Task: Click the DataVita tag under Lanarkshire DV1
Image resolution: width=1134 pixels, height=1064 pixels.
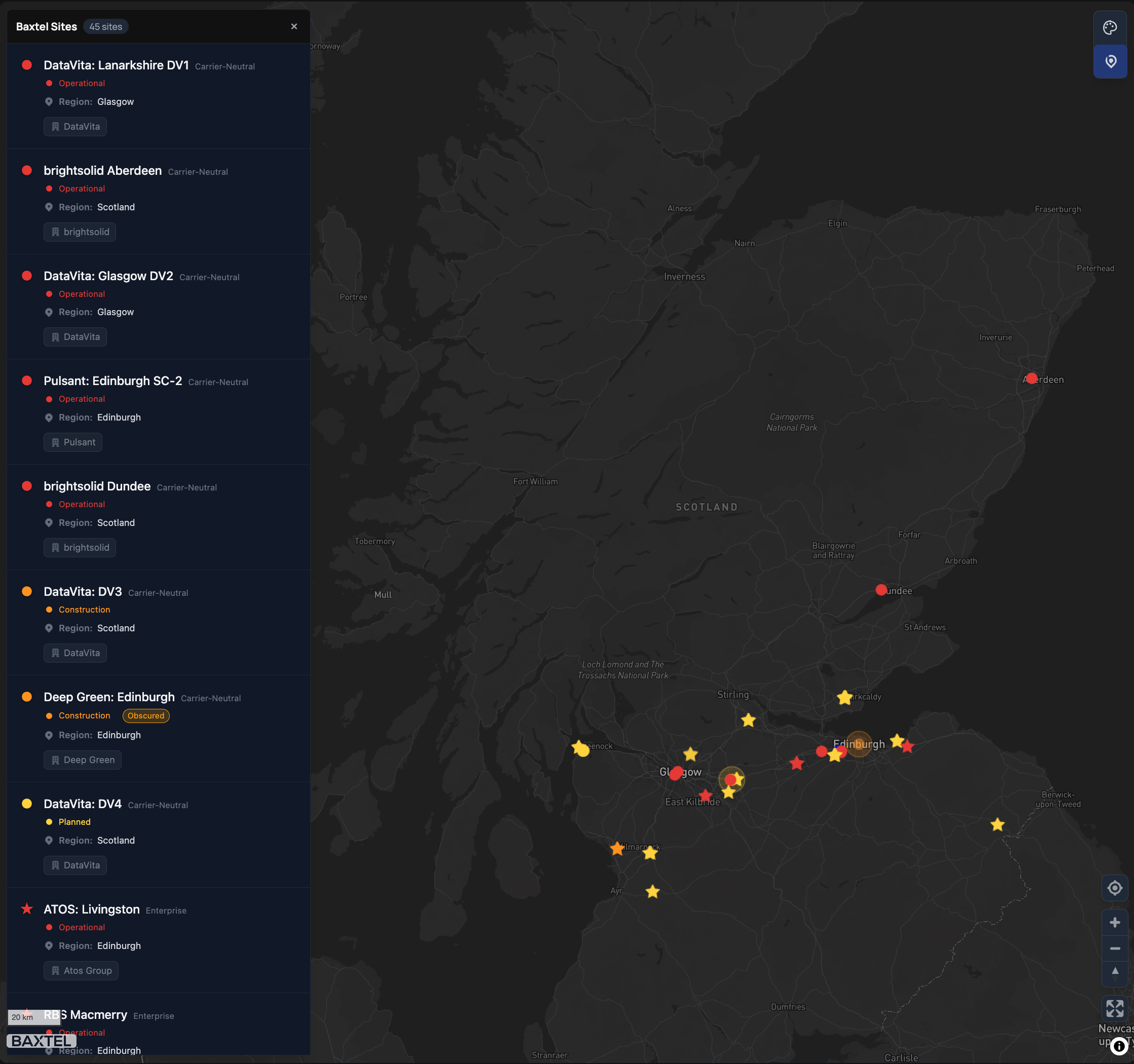Action: point(75,127)
